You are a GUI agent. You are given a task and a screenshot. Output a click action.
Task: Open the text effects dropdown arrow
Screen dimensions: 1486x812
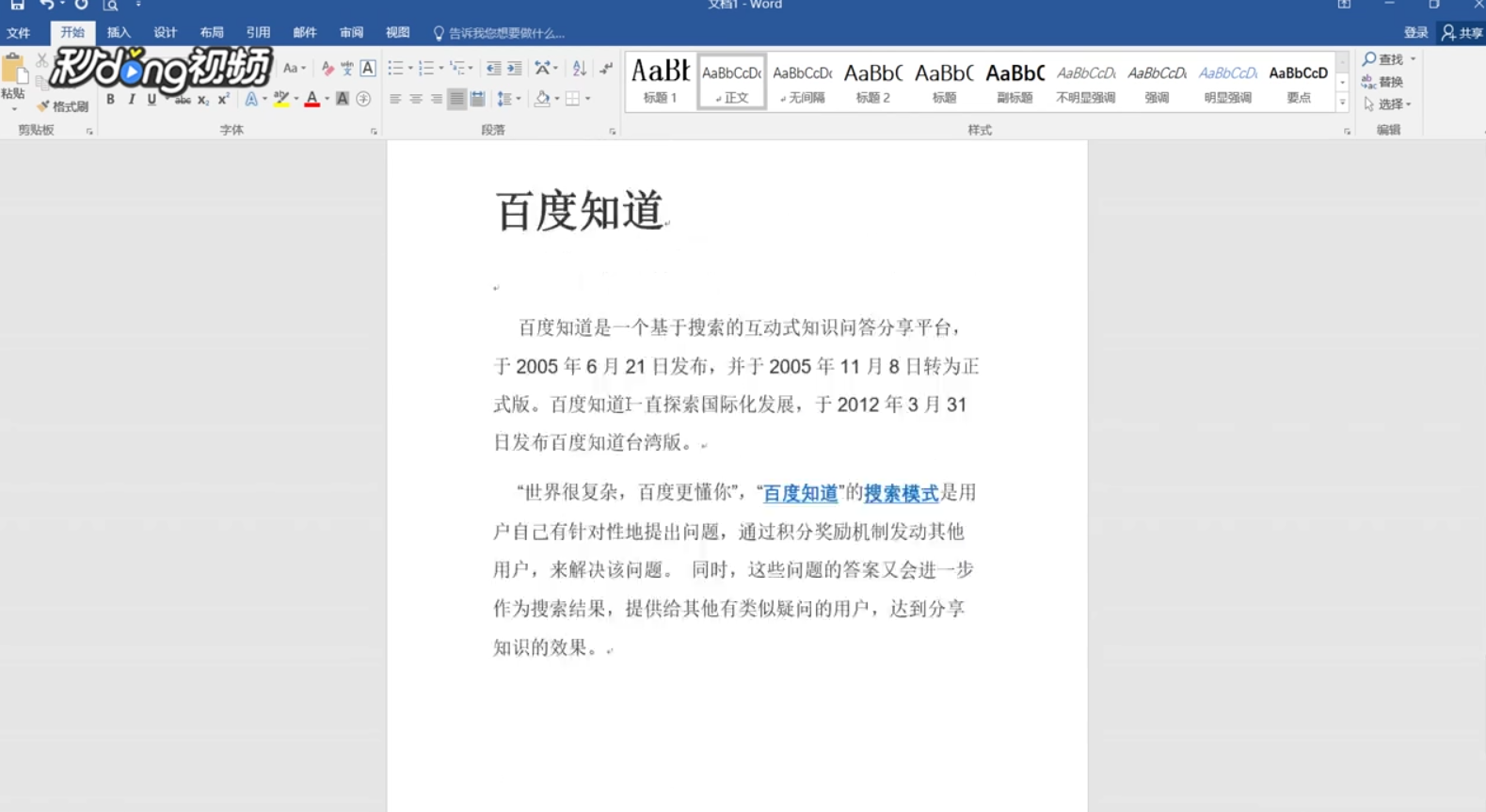264,99
